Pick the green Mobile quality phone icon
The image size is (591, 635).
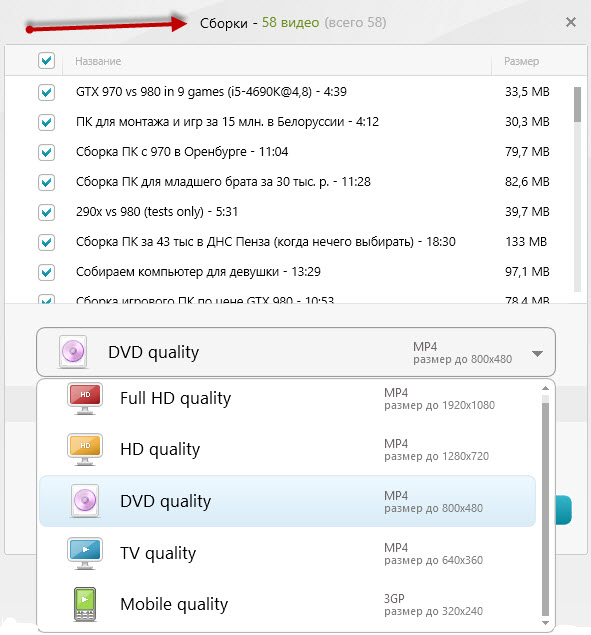tap(85, 604)
